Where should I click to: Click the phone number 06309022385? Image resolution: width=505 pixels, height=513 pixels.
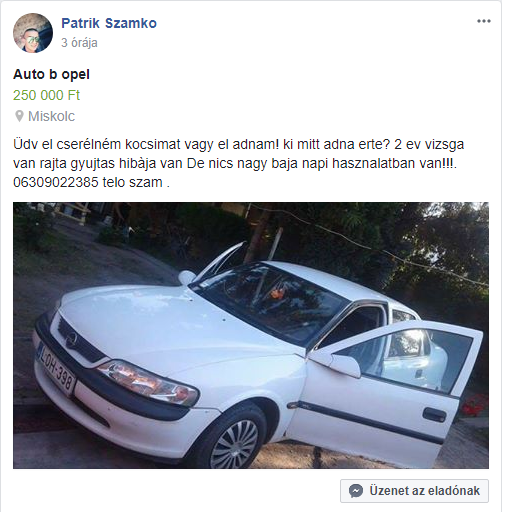tap(56, 182)
